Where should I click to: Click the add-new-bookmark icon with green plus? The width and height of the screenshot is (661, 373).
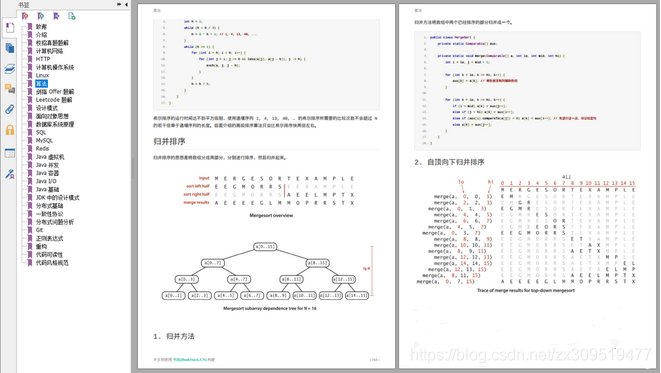pyautogui.click(x=72, y=16)
